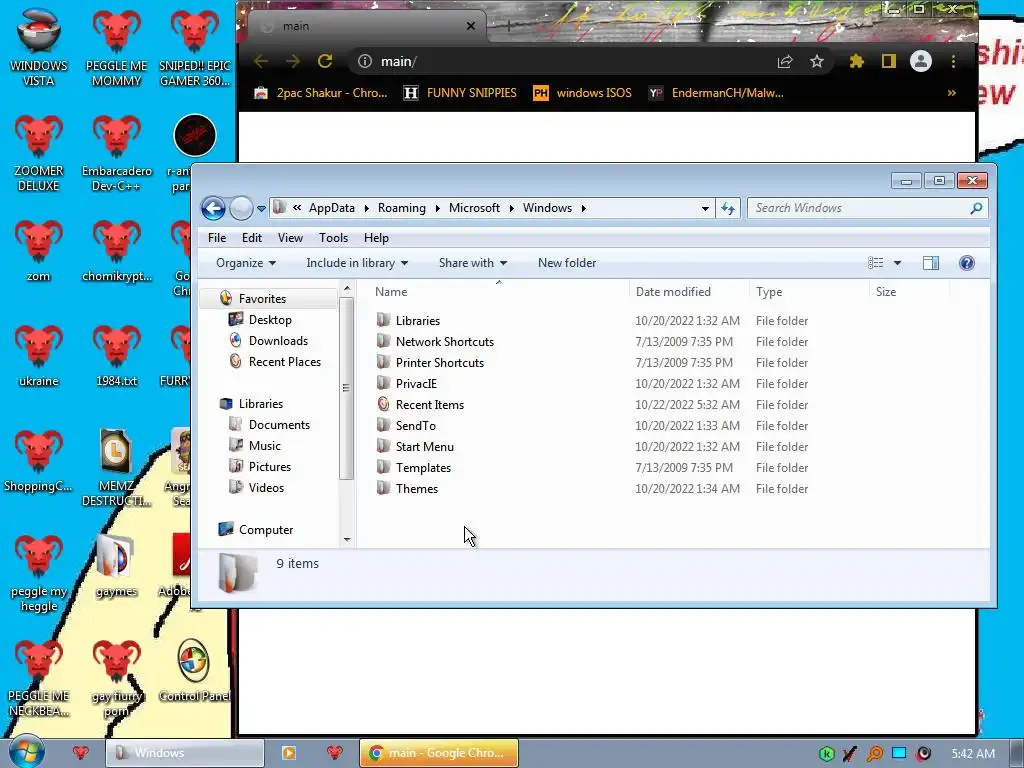Click the Explorer Back navigation arrow

[213, 208]
